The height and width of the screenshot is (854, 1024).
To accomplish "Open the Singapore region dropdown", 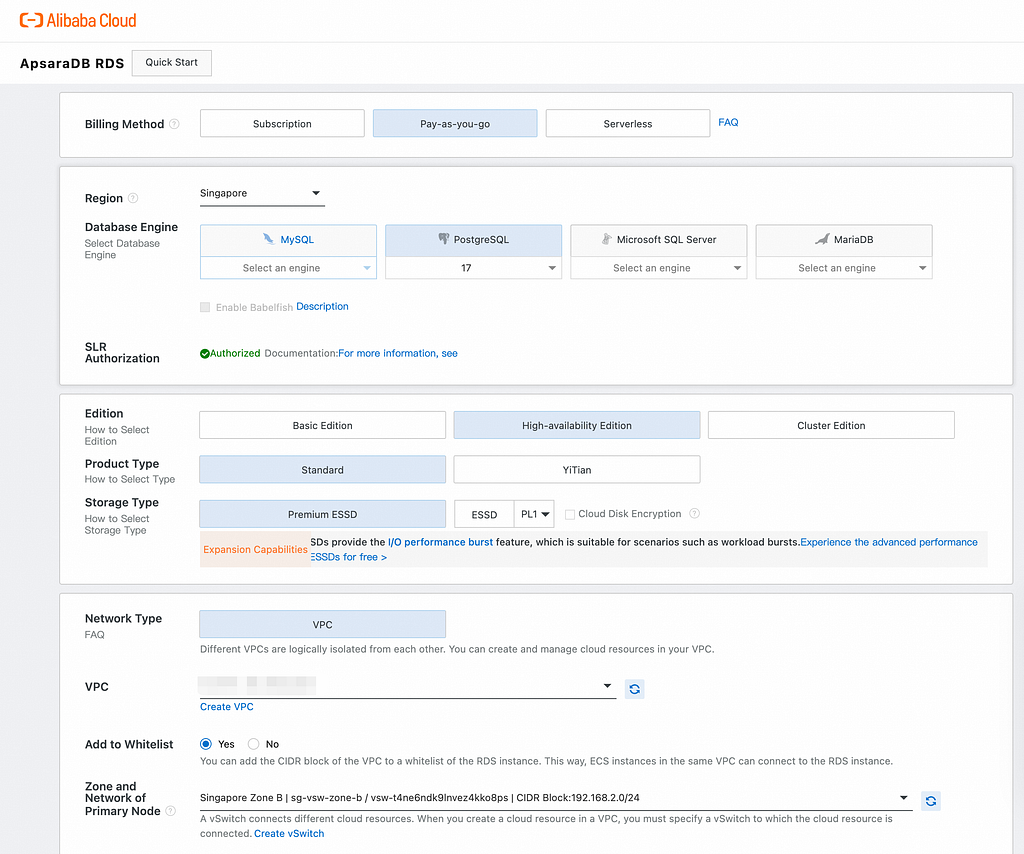I will pyautogui.click(x=262, y=193).
